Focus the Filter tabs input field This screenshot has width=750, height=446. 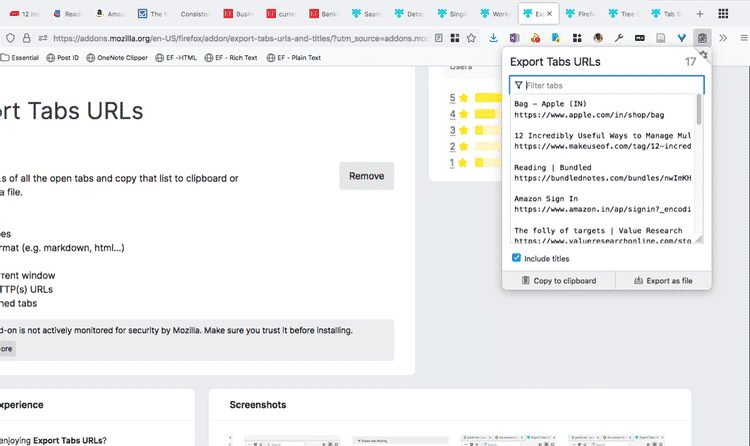[607, 85]
